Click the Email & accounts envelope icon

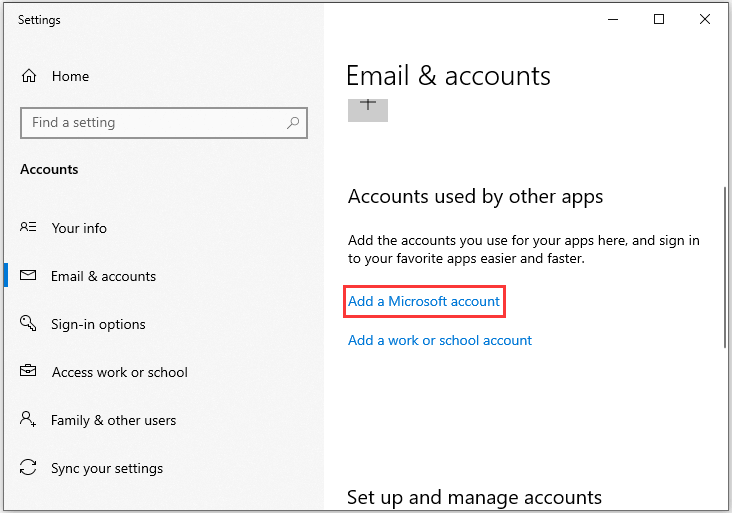28,275
